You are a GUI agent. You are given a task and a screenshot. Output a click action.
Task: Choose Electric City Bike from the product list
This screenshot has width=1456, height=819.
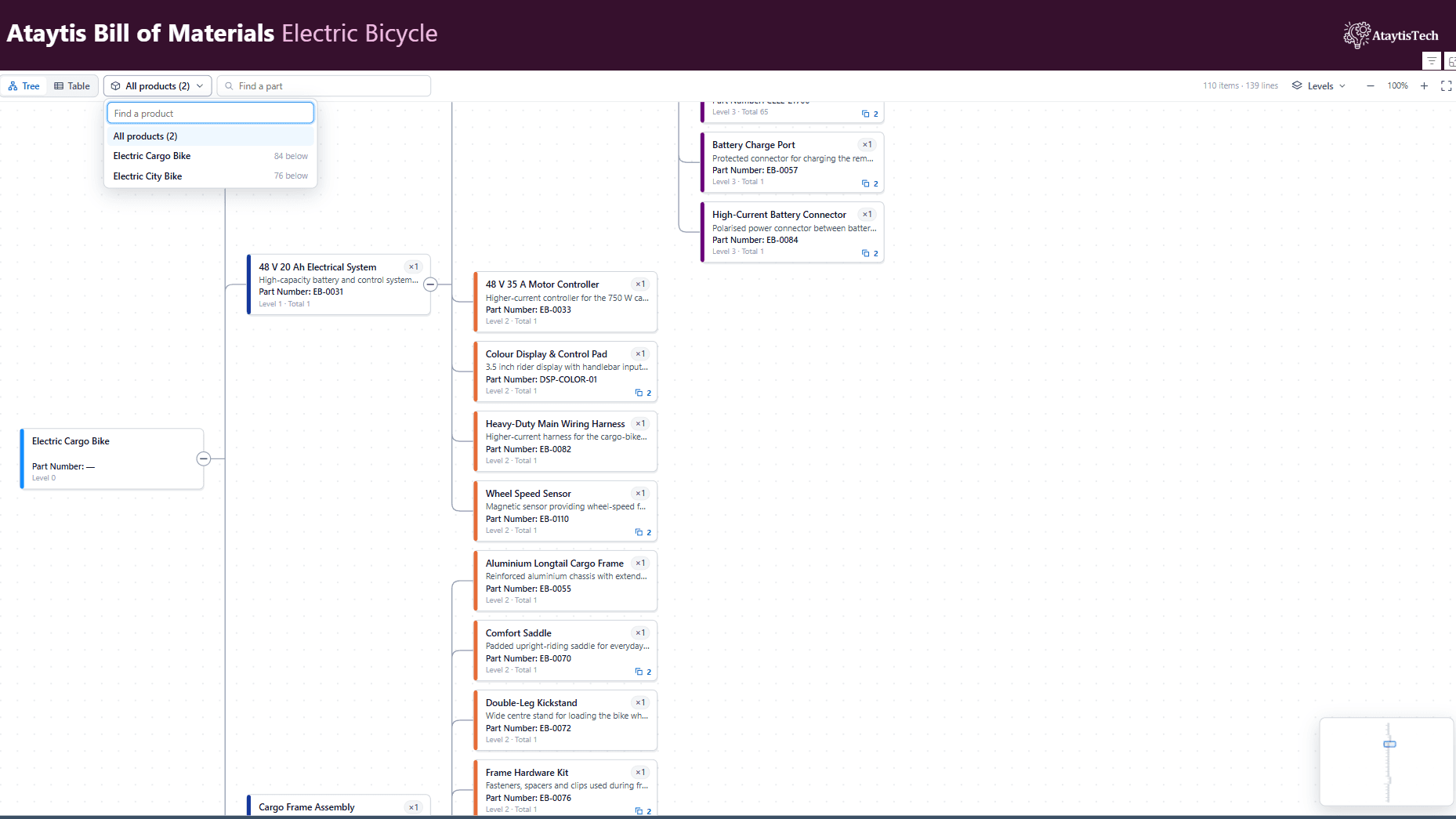[211, 176]
